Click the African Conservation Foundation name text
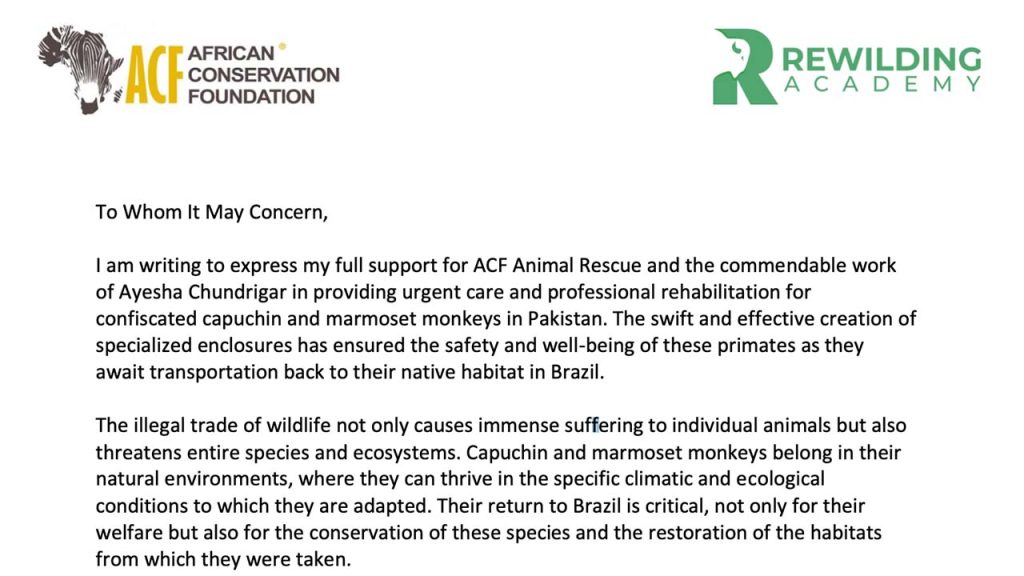 263,74
